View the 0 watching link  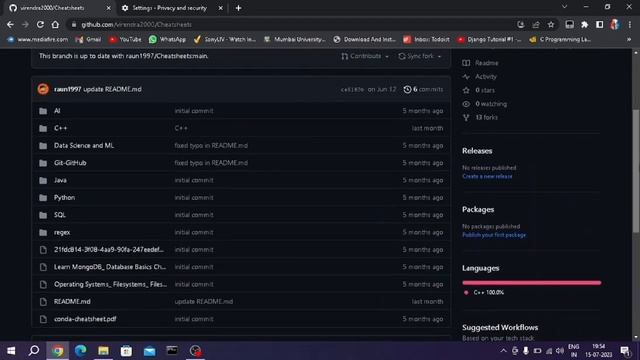pos(484,104)
